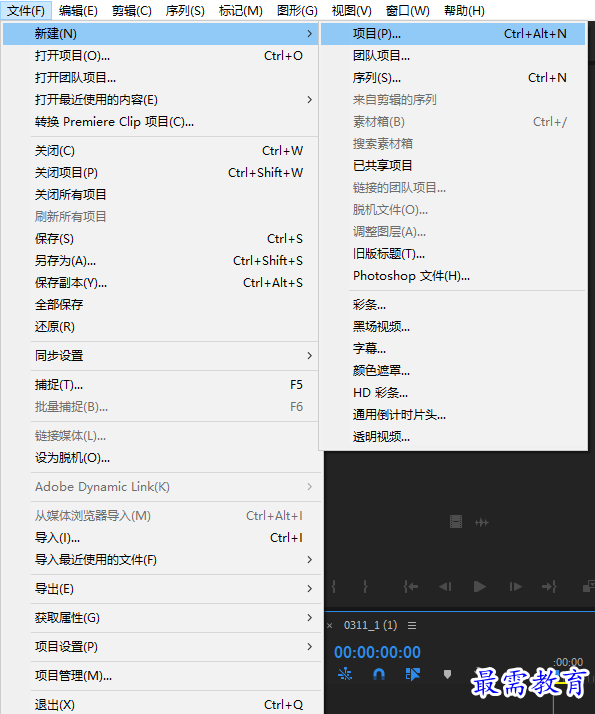Expand 打开最近使用的内容(E) submenu
Viewport: 595px width, 714px height.
click(310, 99)
